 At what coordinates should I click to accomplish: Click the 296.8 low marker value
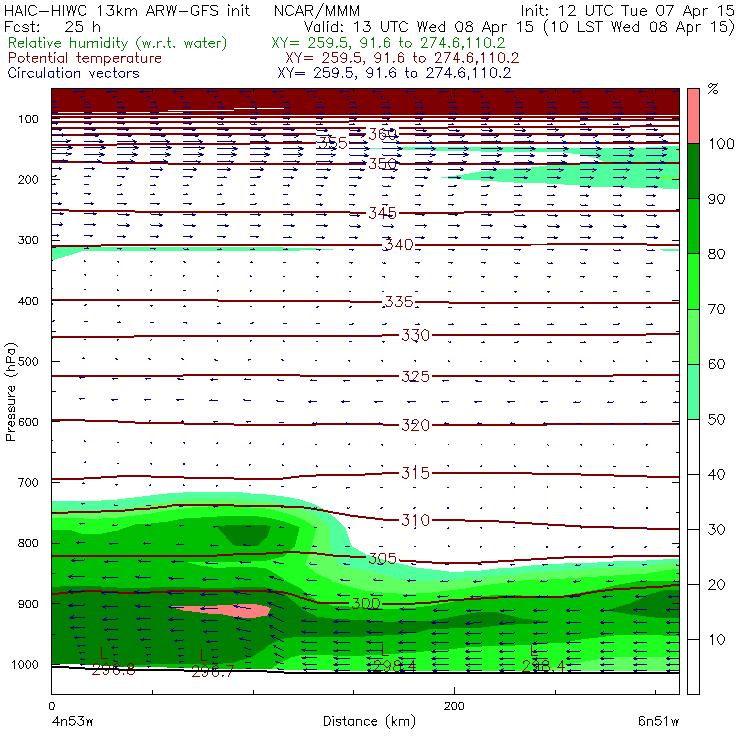pos(113,669)
